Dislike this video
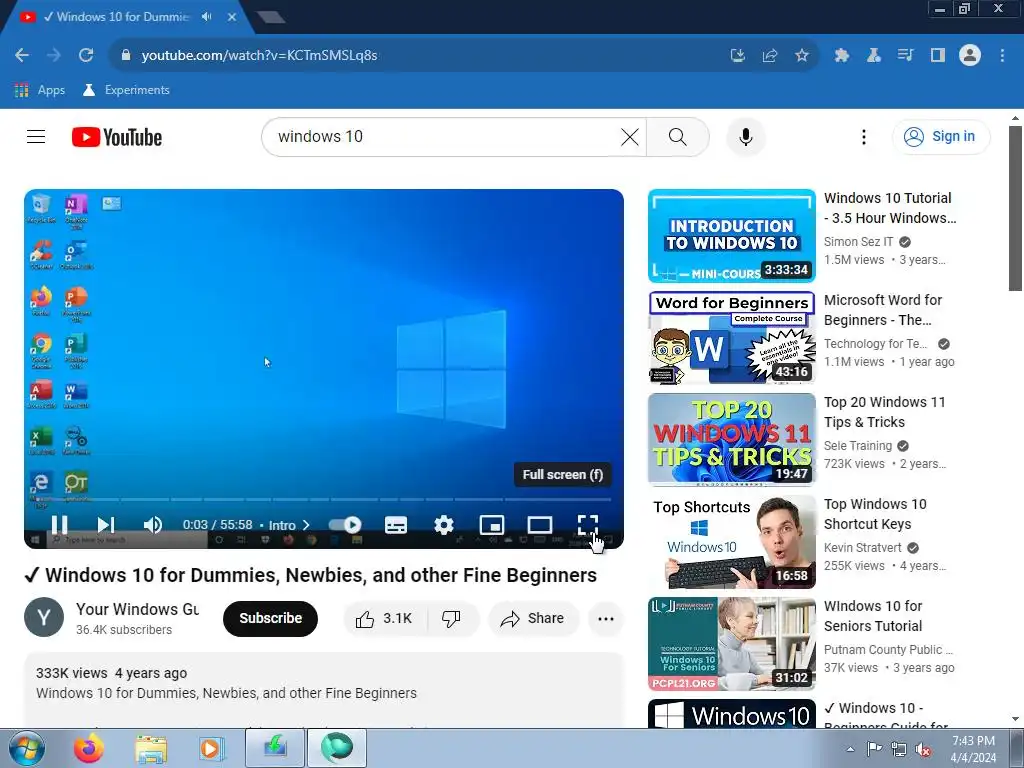 tap(451, 618)
